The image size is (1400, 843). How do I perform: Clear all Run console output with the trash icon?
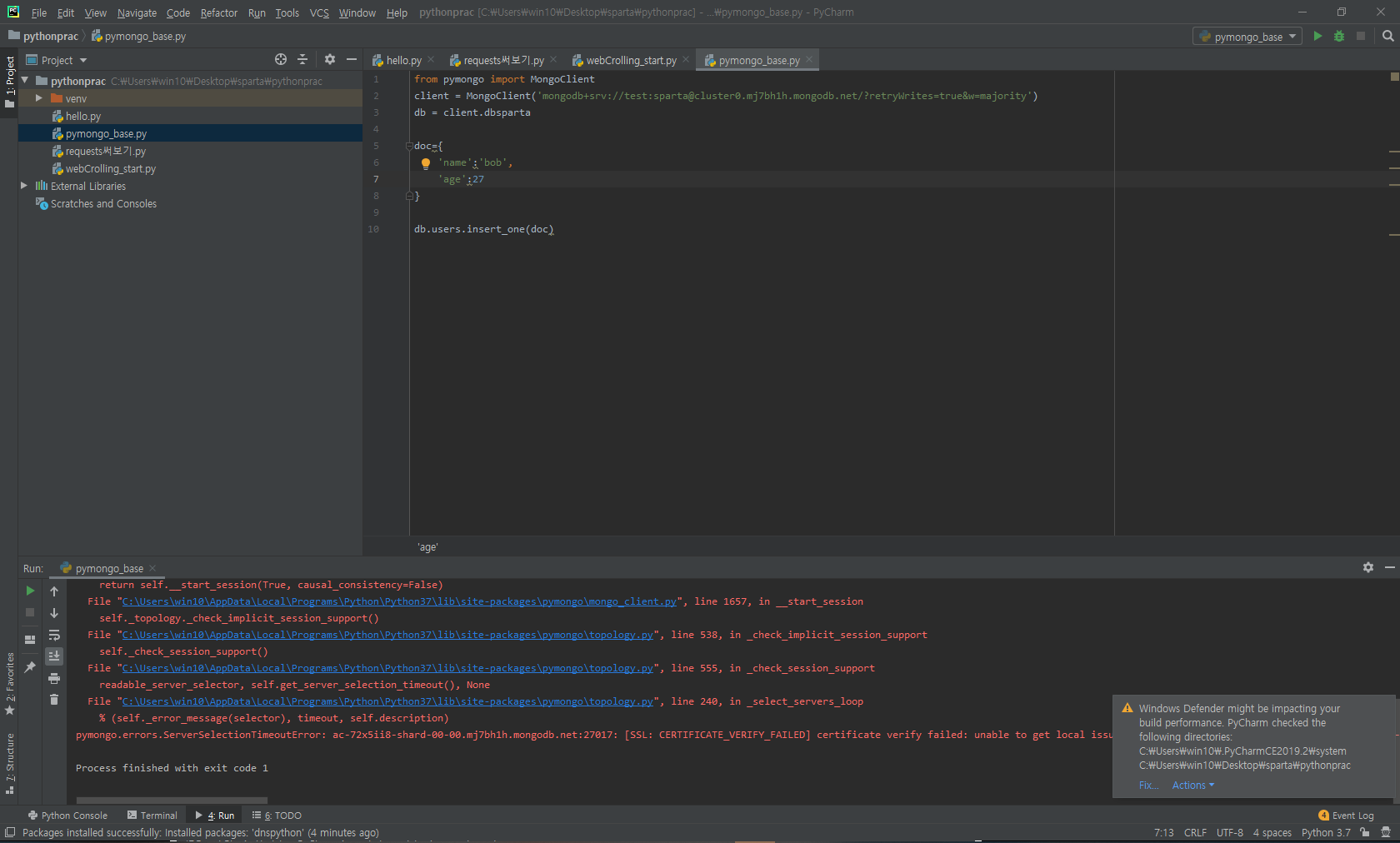(54, 700)
